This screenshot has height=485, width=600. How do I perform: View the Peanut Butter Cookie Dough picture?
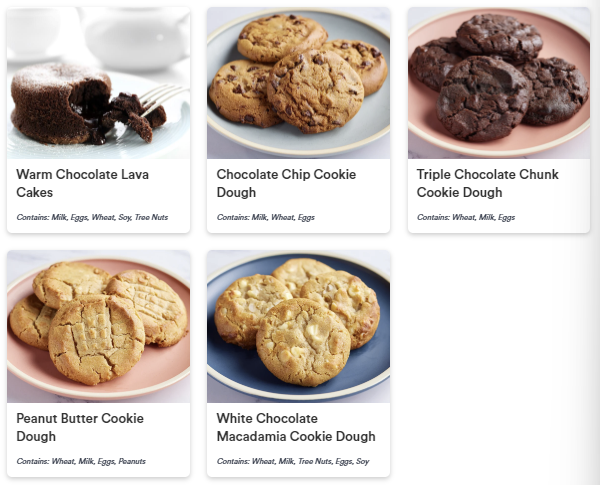click(98, 327)
